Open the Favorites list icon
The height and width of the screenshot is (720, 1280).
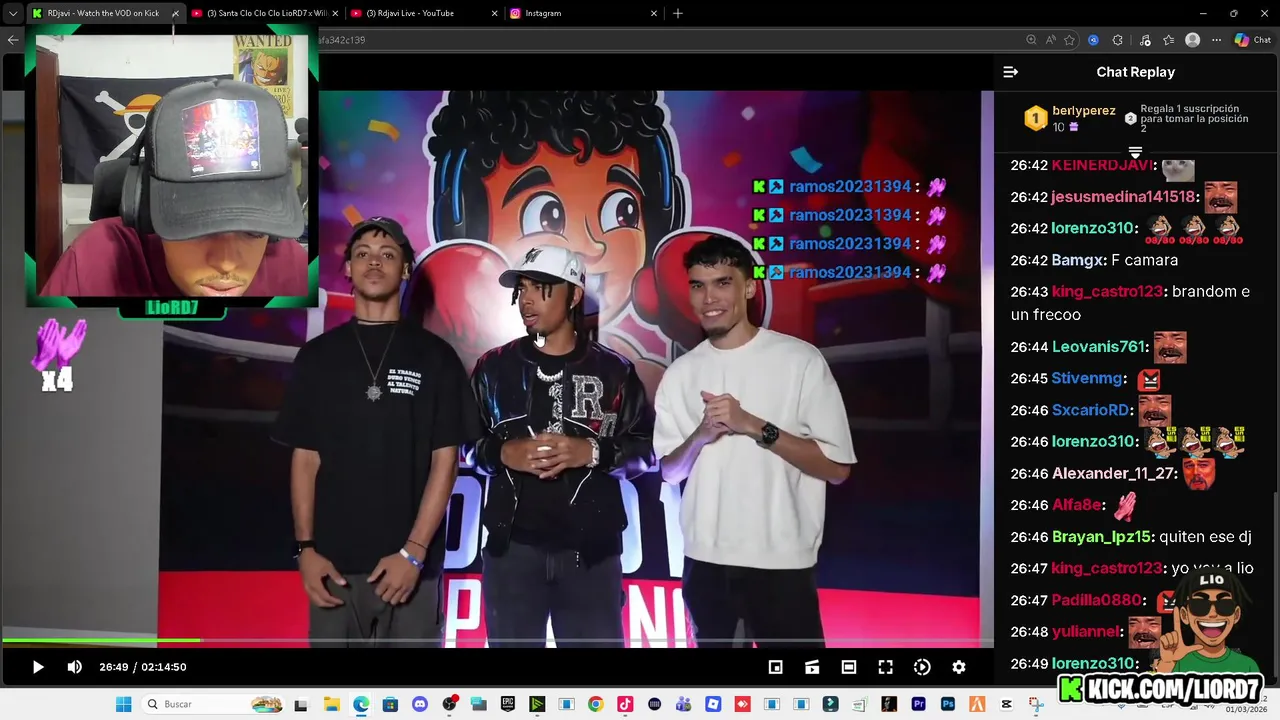[x=1168, y=40]
